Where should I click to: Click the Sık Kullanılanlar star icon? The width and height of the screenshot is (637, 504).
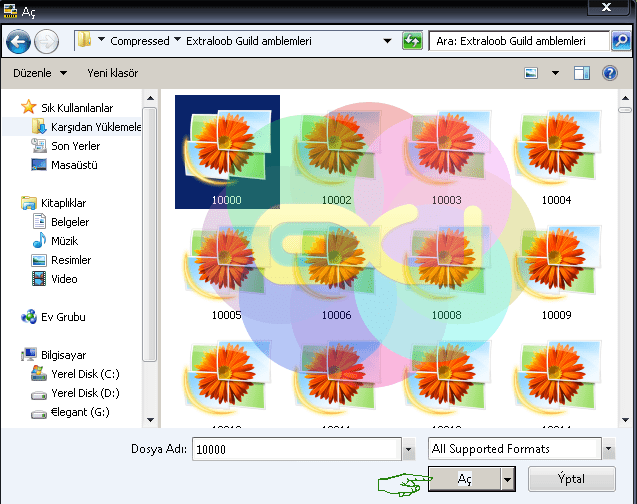coord(28,107)
